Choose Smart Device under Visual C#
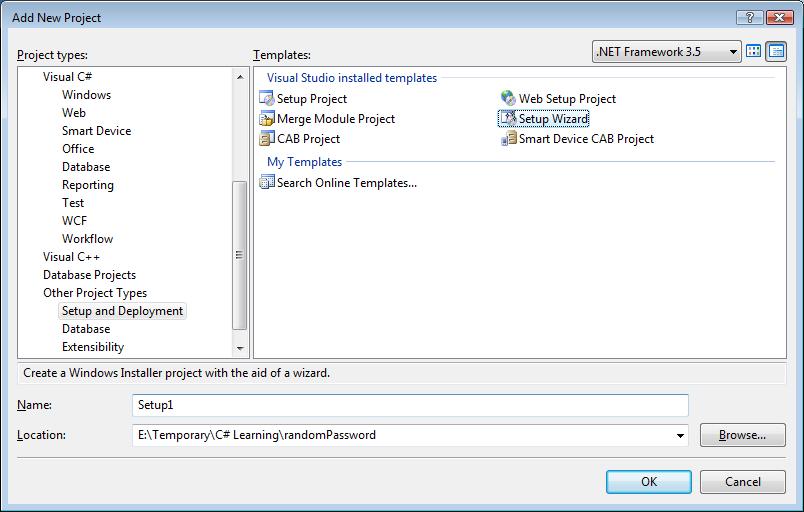Screen dimensions: 804x512 [x=96, y=131]
